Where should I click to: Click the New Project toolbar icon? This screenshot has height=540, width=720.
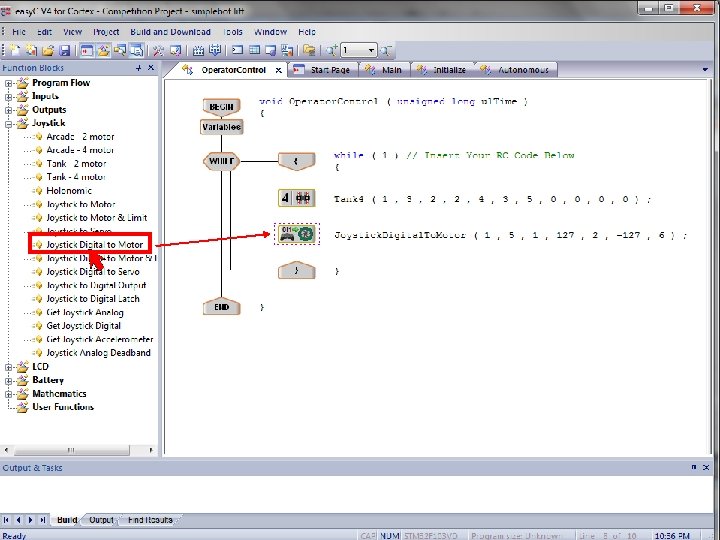click(x=31, y=50)
